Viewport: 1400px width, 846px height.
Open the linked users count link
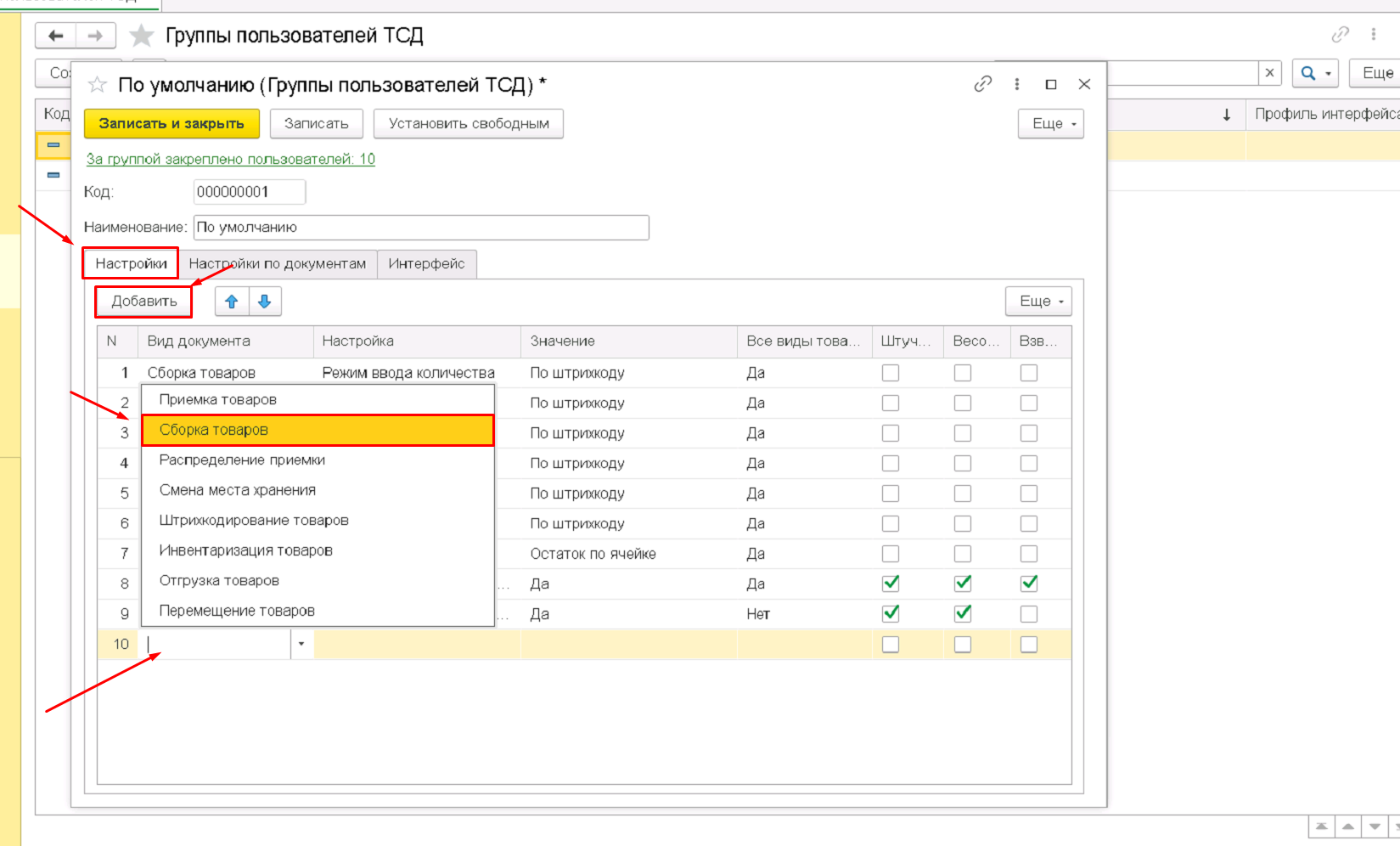230,159
